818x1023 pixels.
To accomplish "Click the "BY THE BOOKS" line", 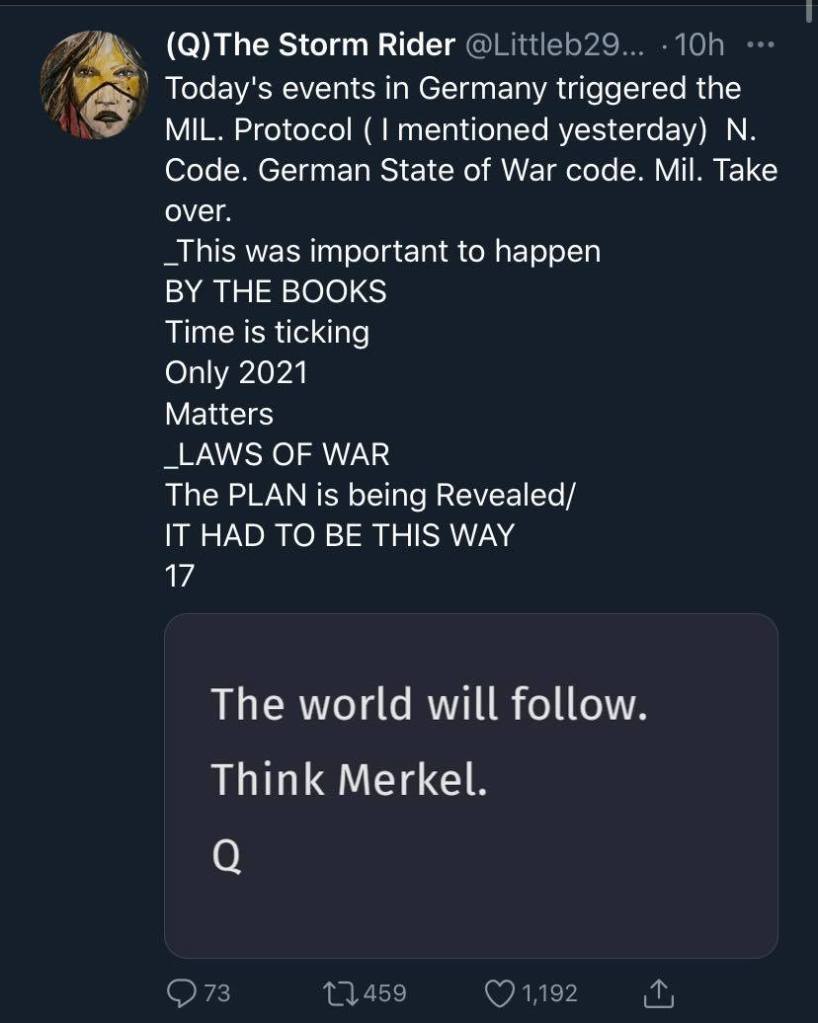I will [275, 292].
